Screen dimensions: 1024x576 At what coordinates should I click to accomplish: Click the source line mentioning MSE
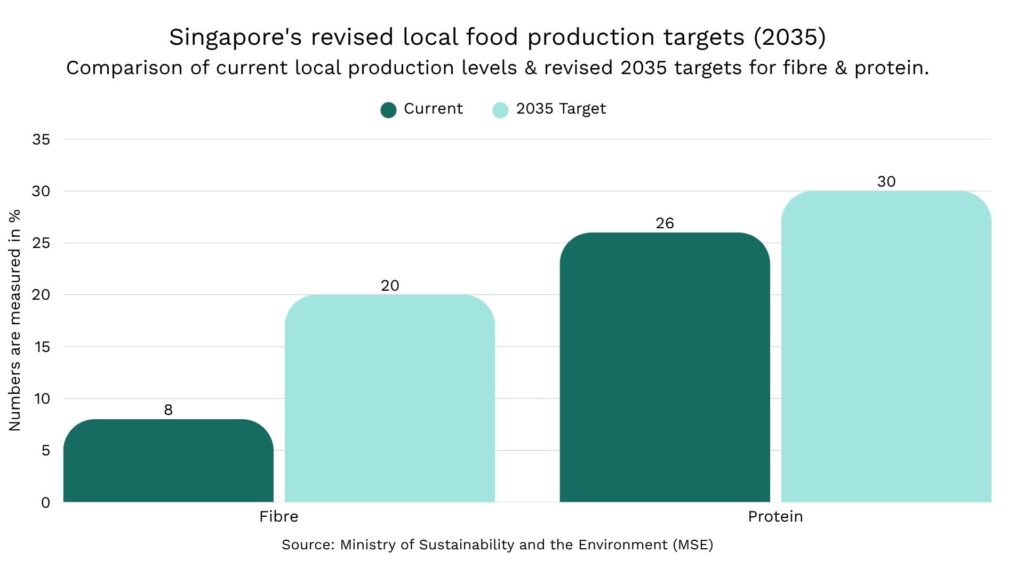coord(498,545)
